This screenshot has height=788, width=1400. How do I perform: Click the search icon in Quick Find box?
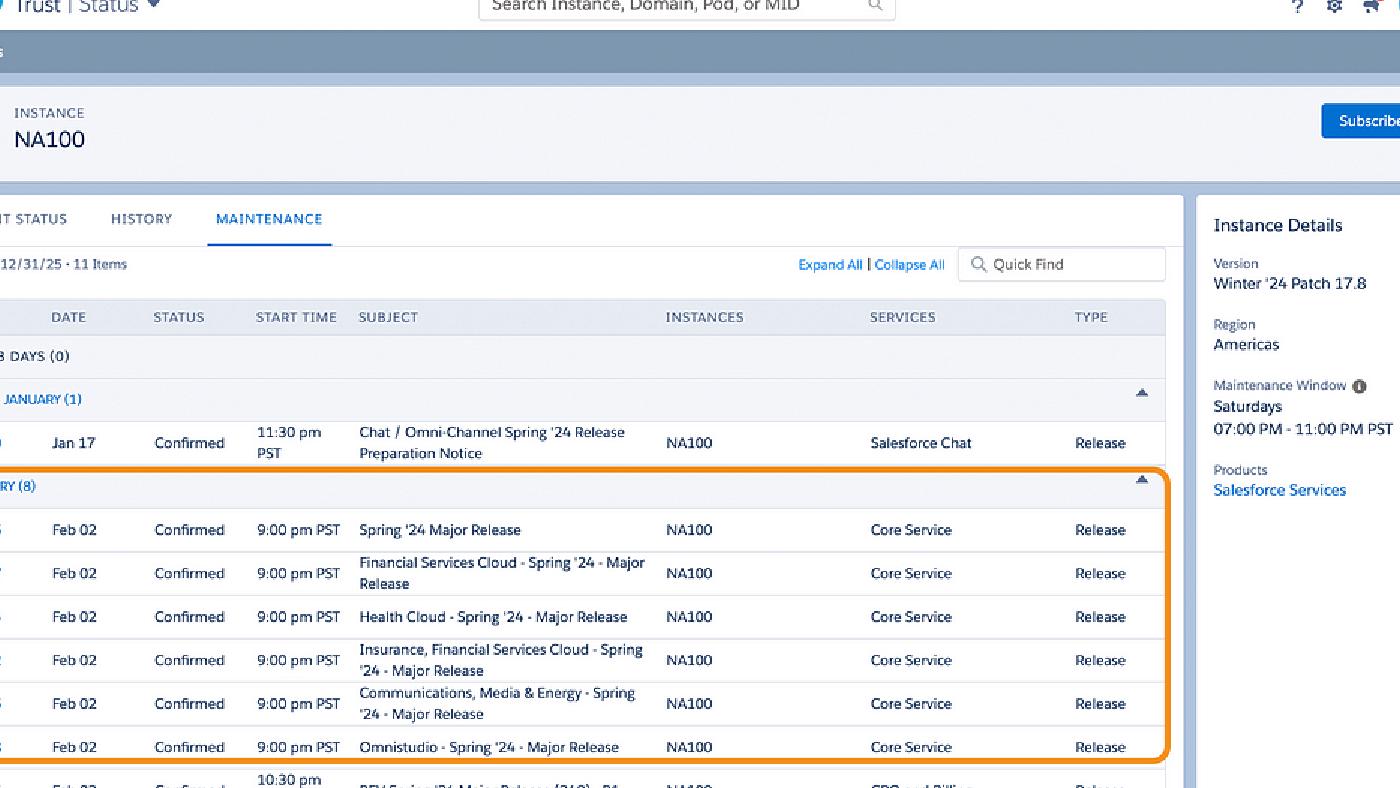coord(978,264)
